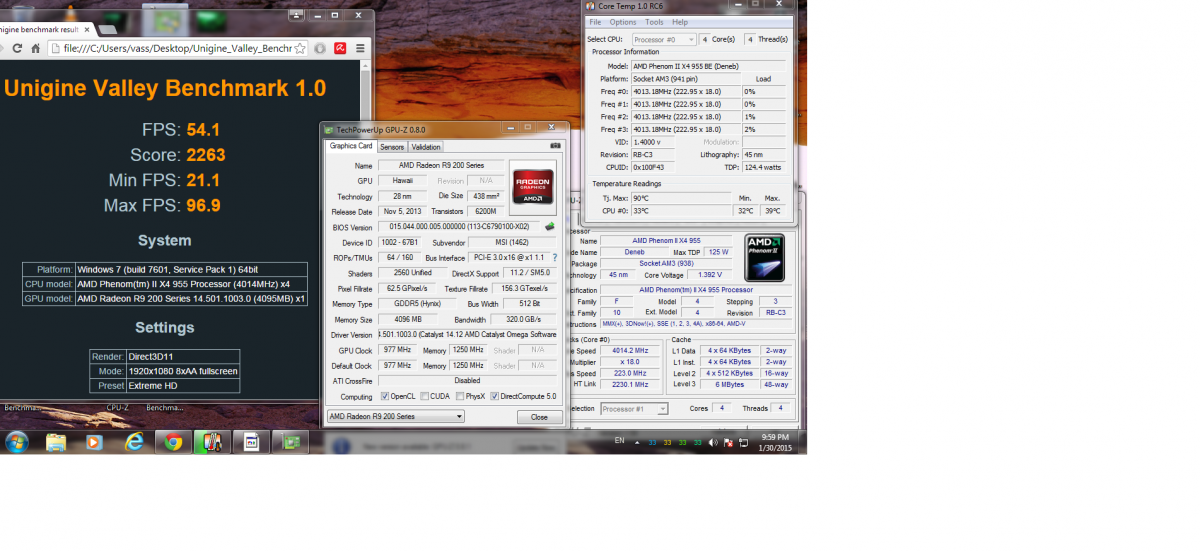Open a new Chrome tab
This screenshot has width=1200, height=551.
pyautogui.click(x=108, y=30)
